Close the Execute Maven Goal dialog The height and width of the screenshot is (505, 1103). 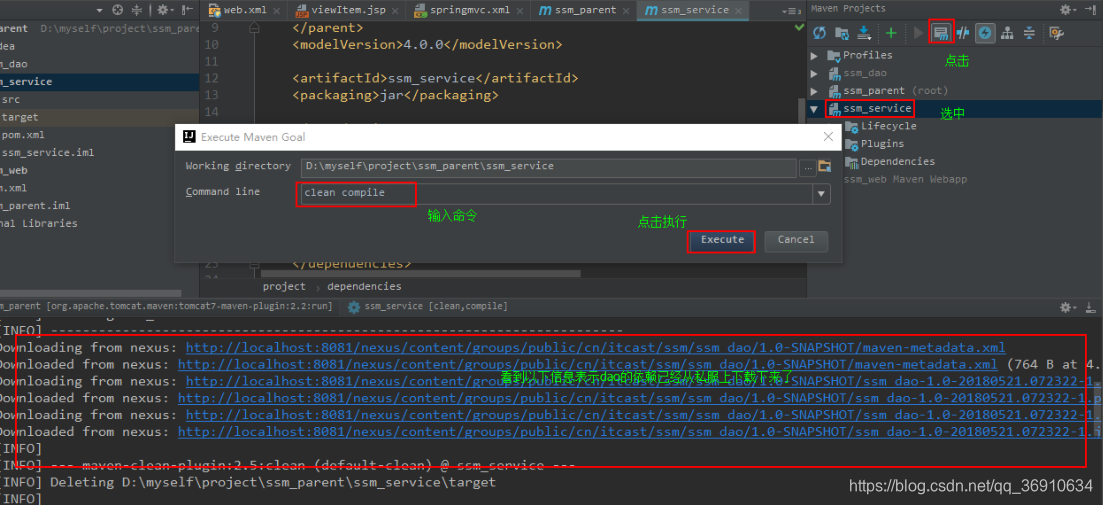point(827,136)
